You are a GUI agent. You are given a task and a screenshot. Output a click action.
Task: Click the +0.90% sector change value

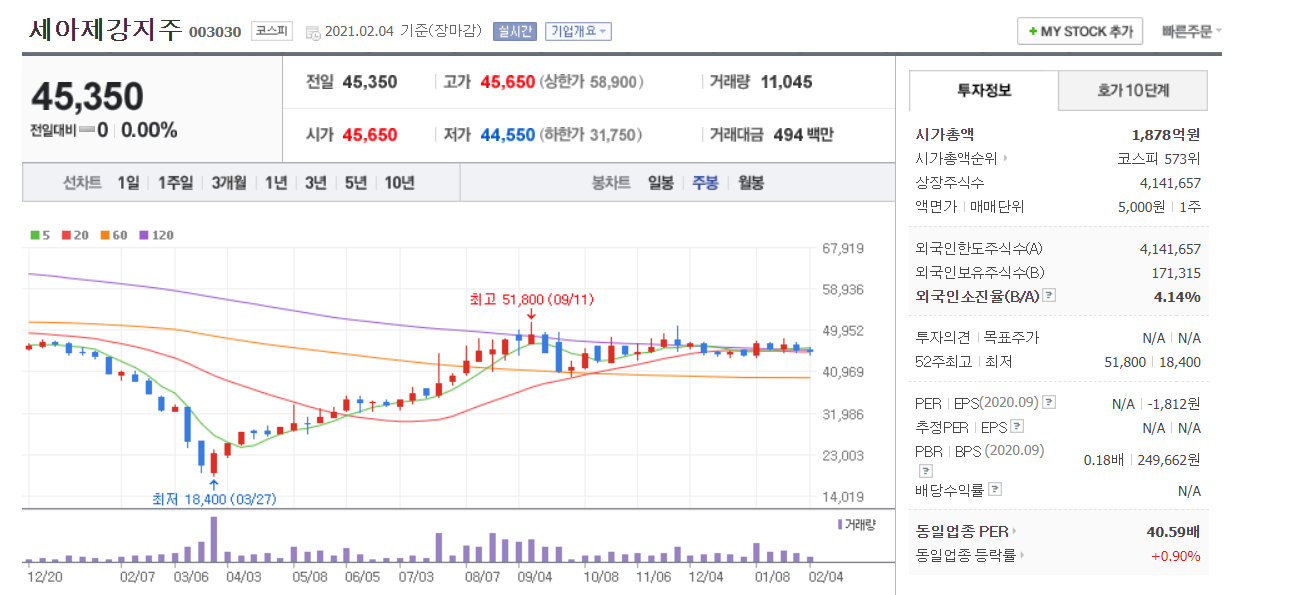(1176, 556)
